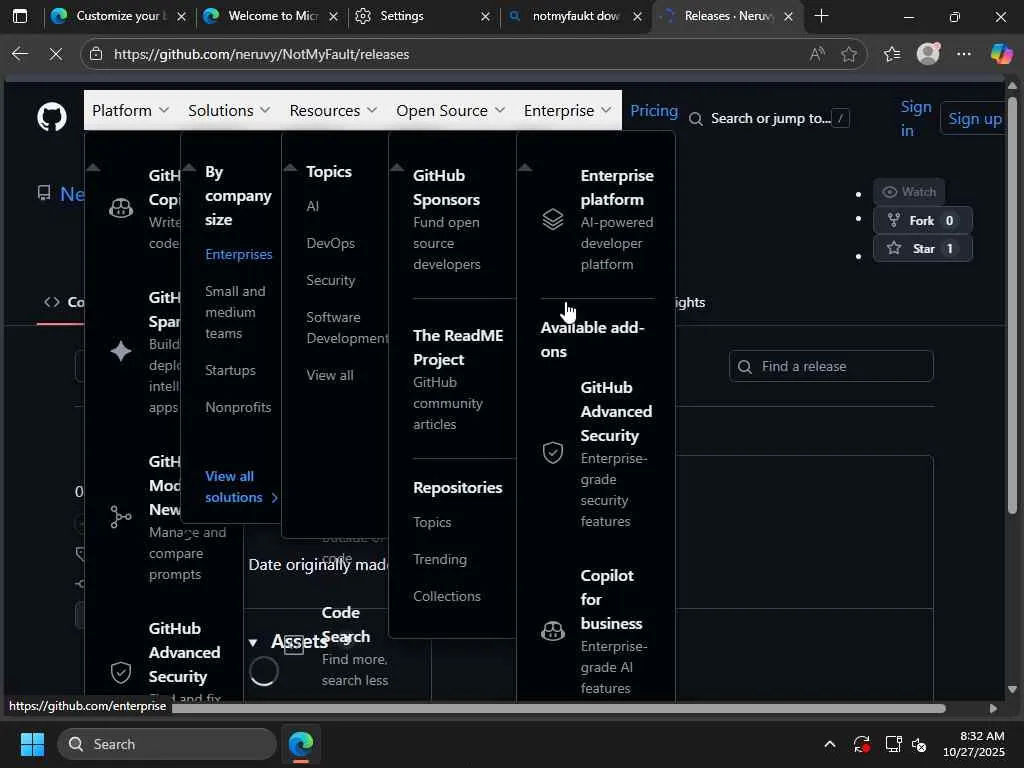Expand the Resources dropdown menu
Image resolution: width=1024 pixels, height=768 pixels.
[x=333, y=110]
